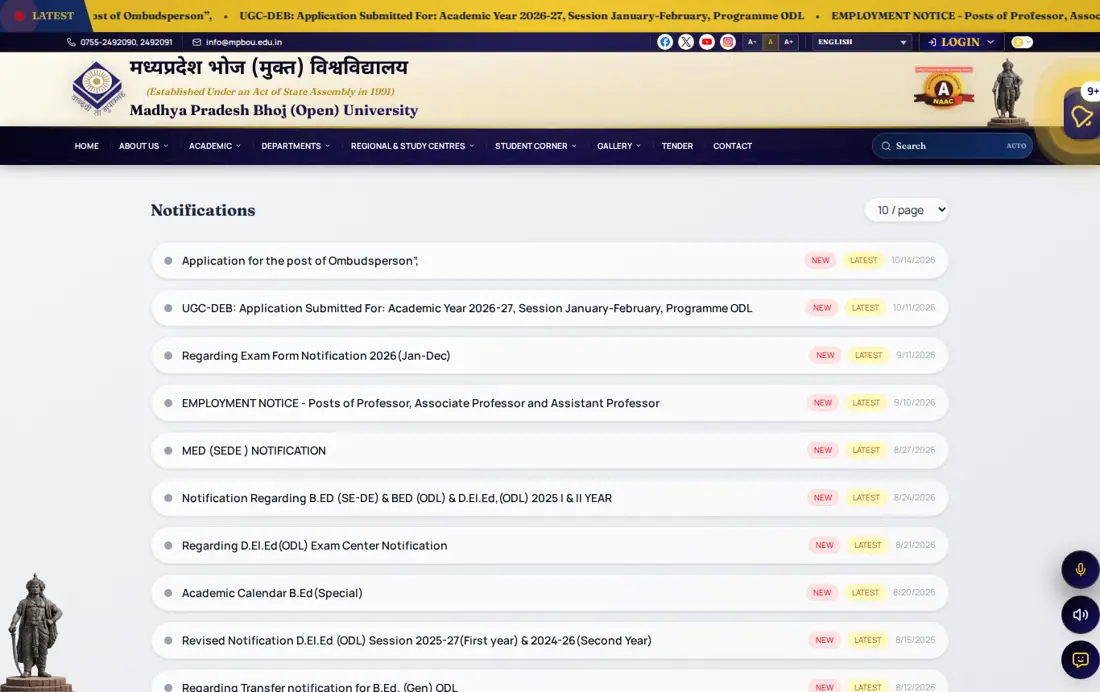1100x692 pixels.
Task: Click the Madhya Pradesh Bhoj (Open) University title
Action: [x=274, y=110]
